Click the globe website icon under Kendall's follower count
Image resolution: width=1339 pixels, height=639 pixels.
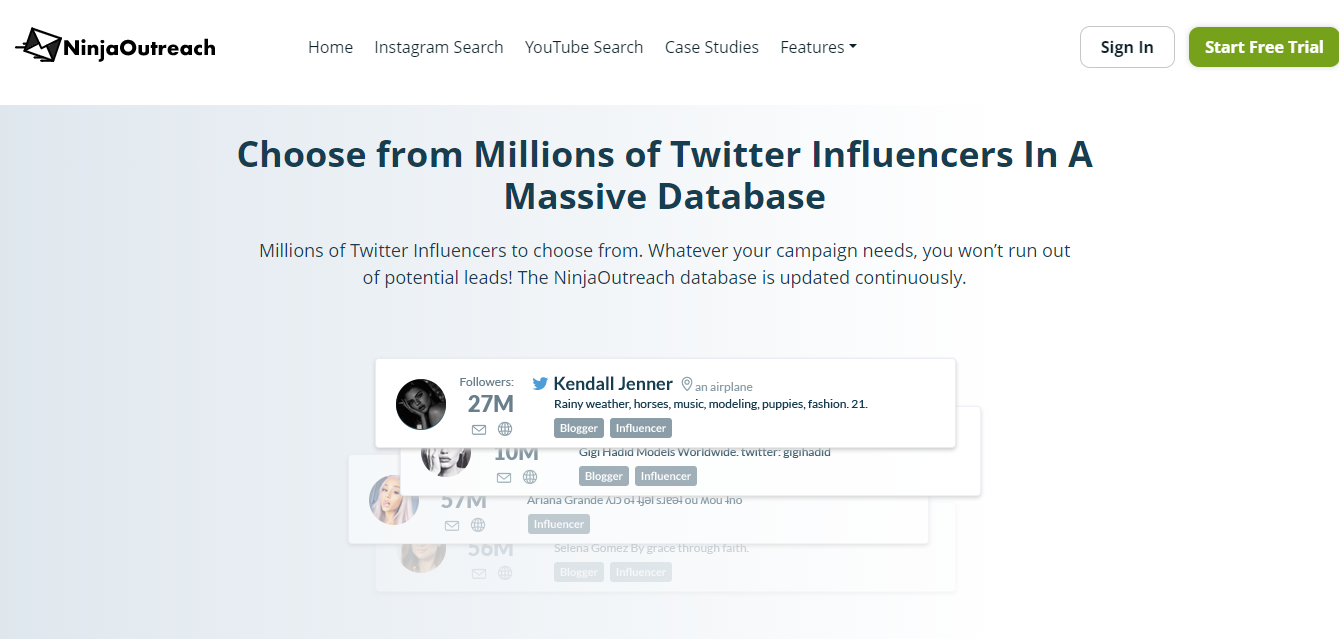tap(505, 428)
